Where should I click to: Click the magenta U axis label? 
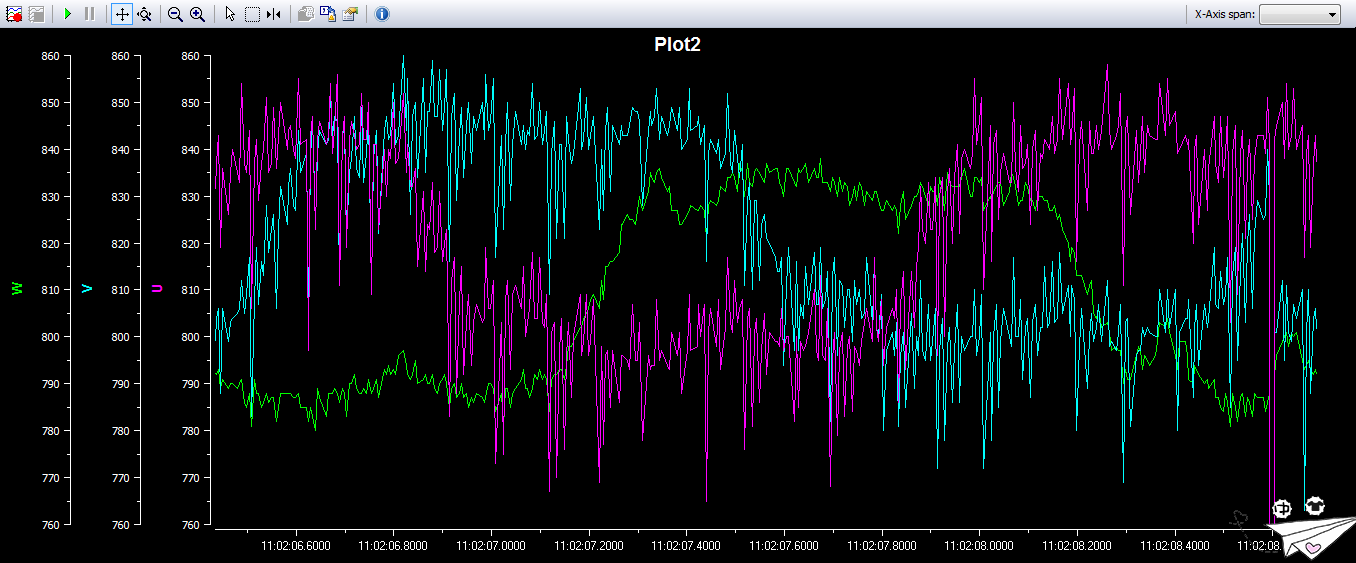pyautogui.click(x=157, y=289)
